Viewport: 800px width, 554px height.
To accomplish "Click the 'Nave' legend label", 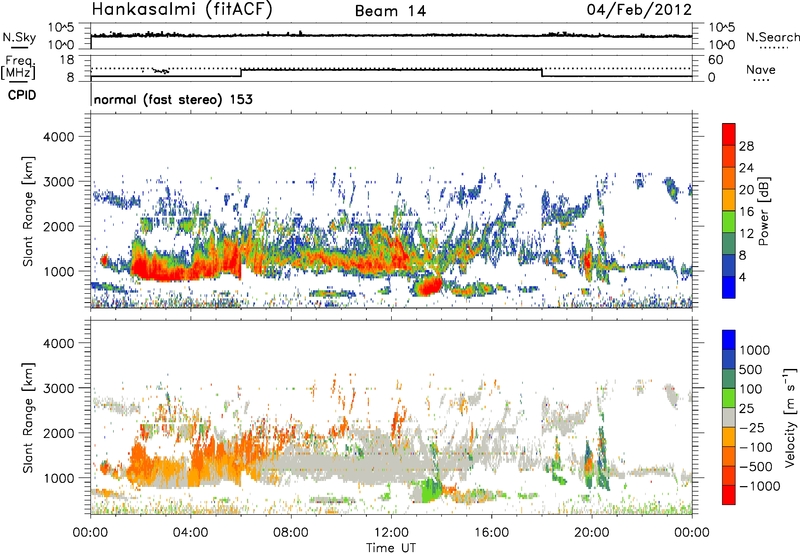I will (x=761, y=69).
